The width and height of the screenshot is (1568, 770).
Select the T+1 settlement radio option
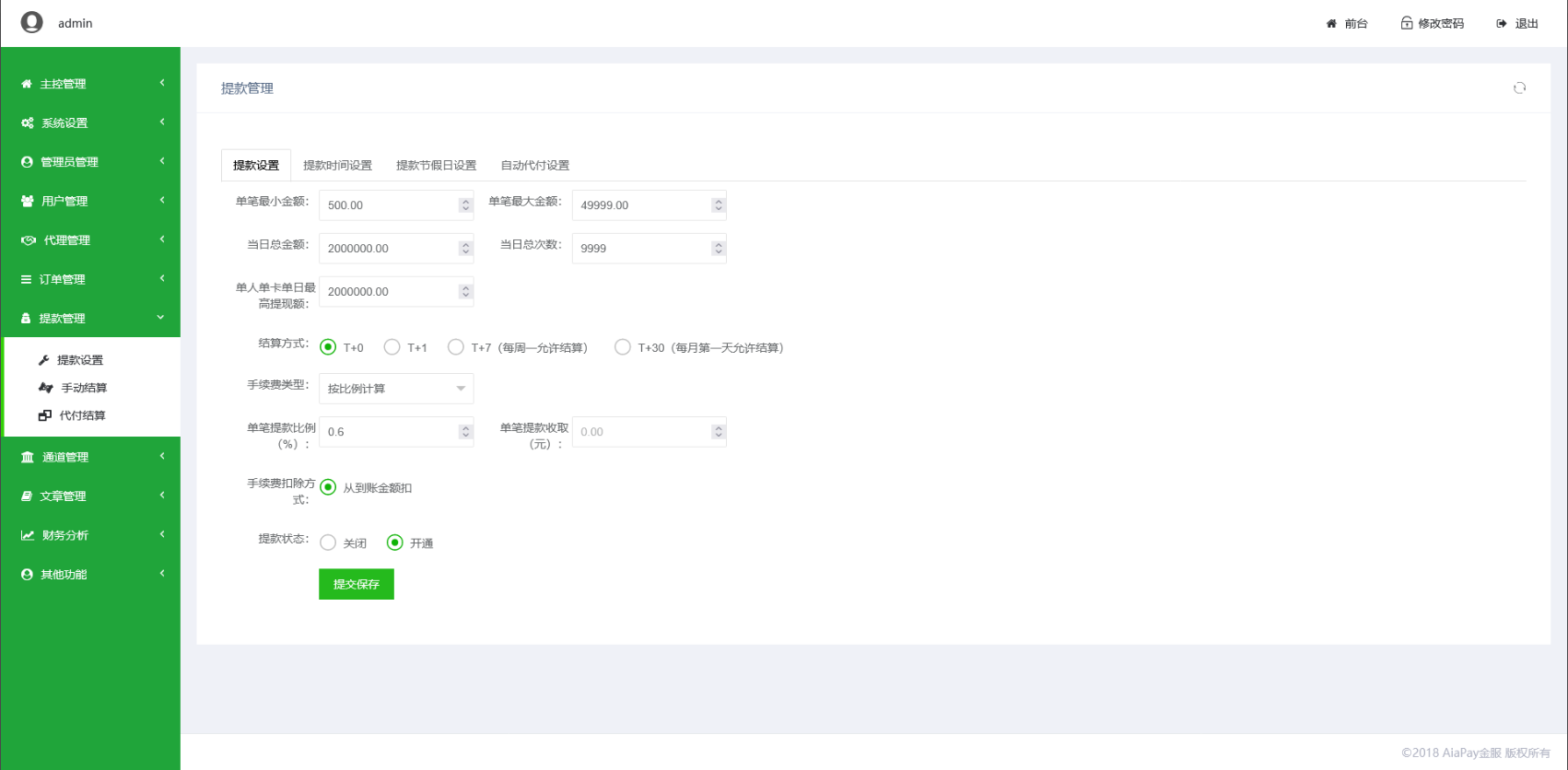[x=392, y=347]
